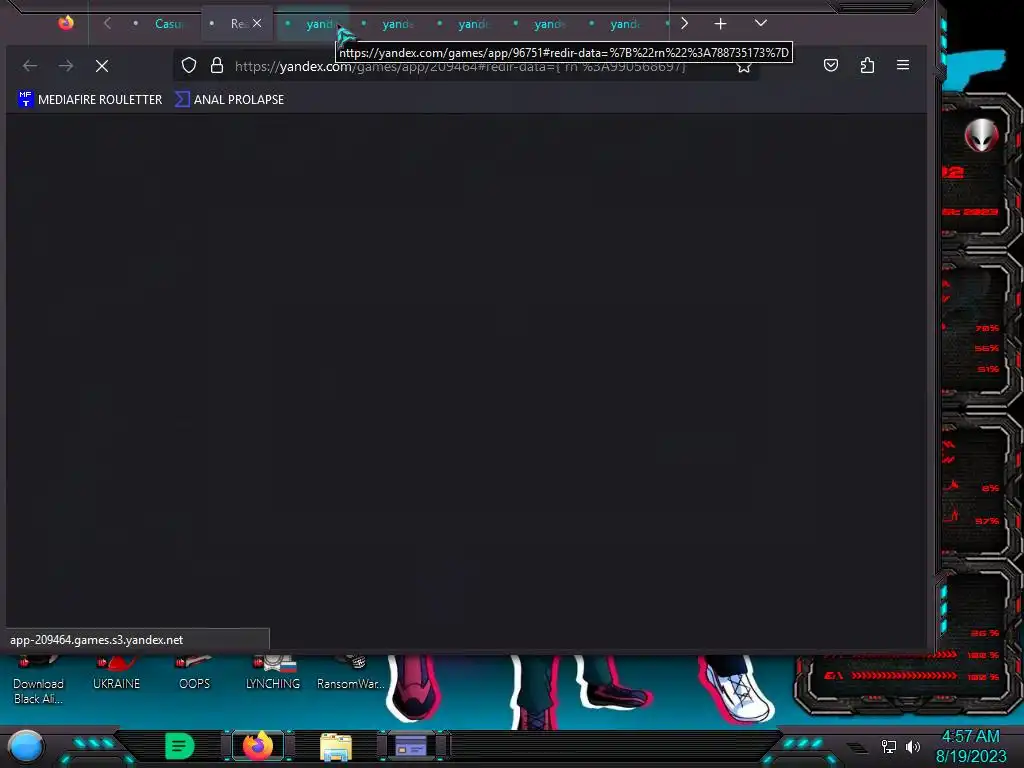Select Firefox in the taskbar

pos(258,746)
